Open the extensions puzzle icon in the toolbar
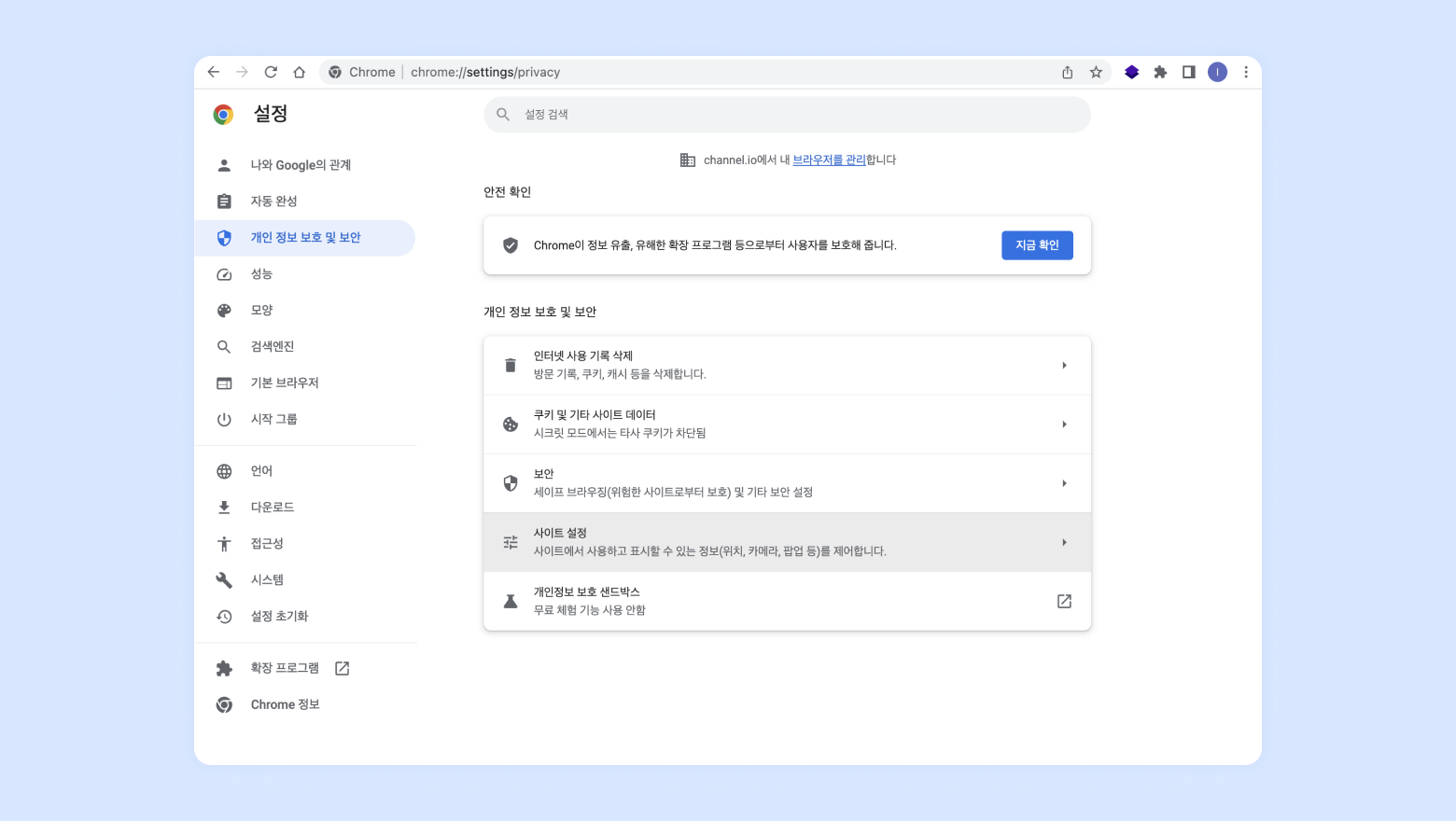 pyautogui.click(x=1160, y=72)
